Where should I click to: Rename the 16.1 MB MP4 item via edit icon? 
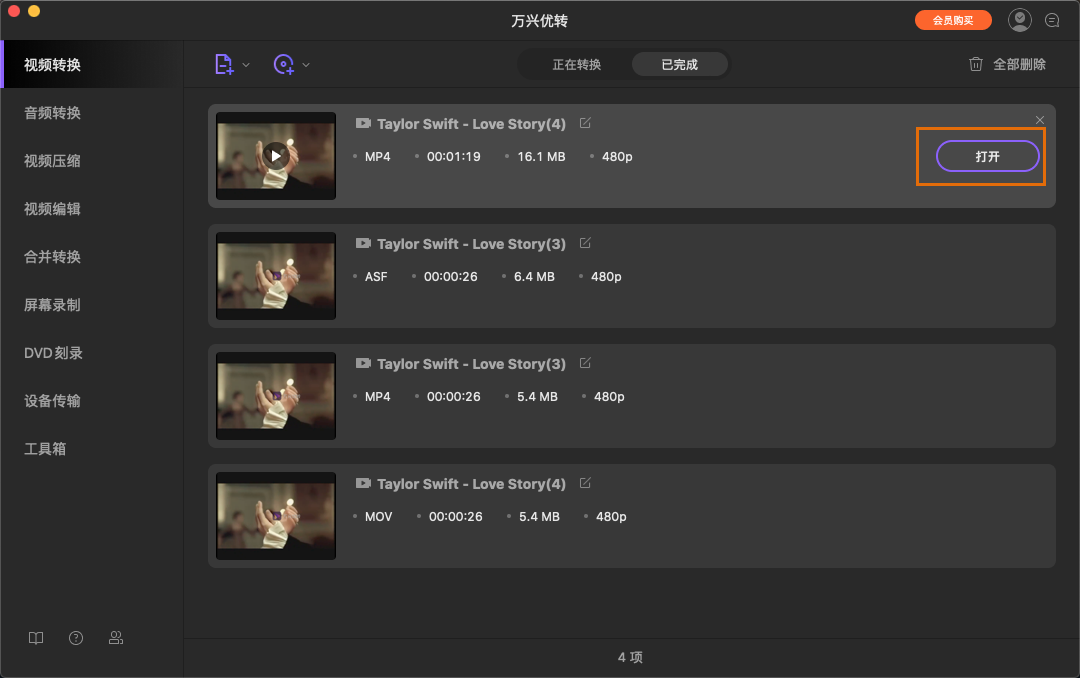coord(585,123)
